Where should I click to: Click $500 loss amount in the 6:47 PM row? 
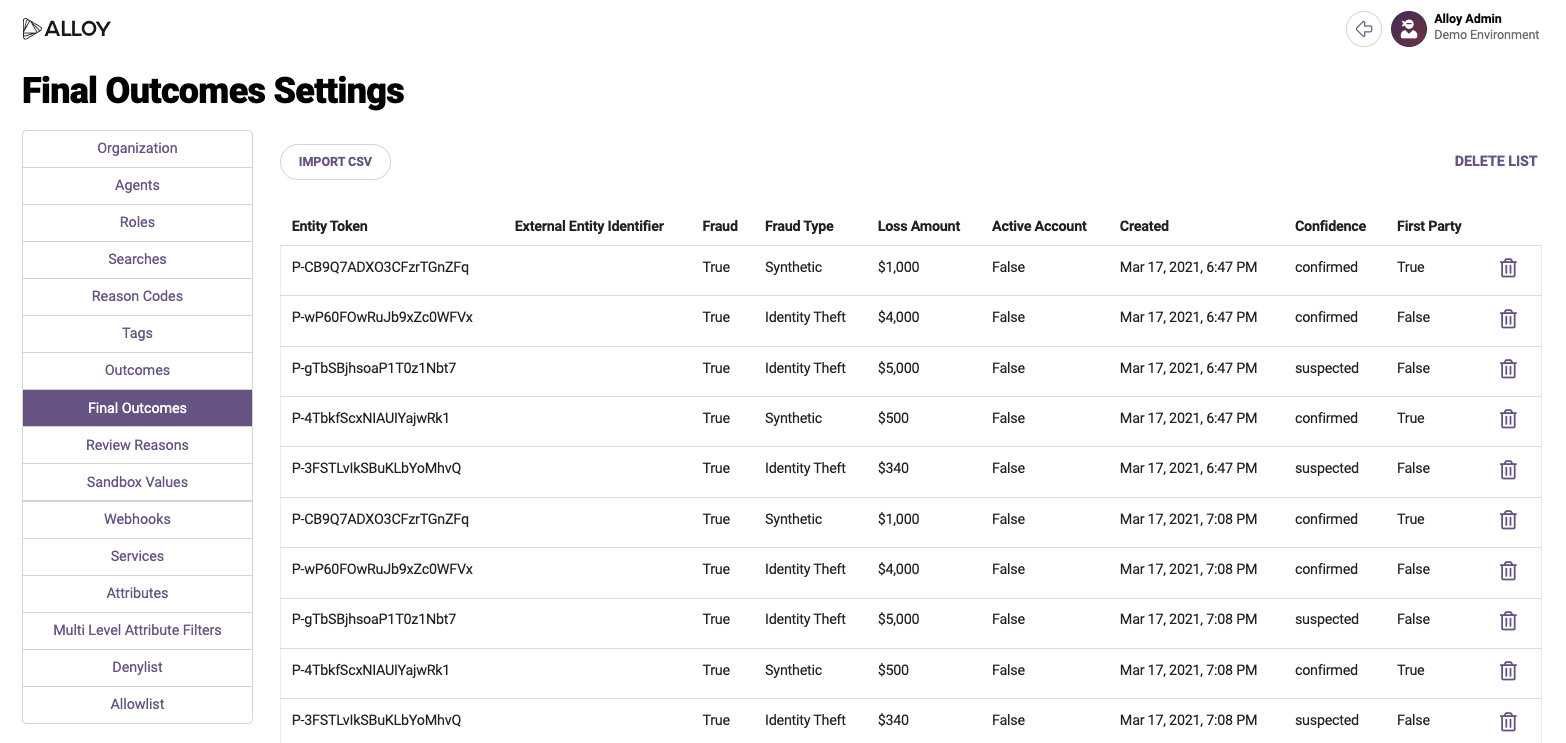click(893, 418)
